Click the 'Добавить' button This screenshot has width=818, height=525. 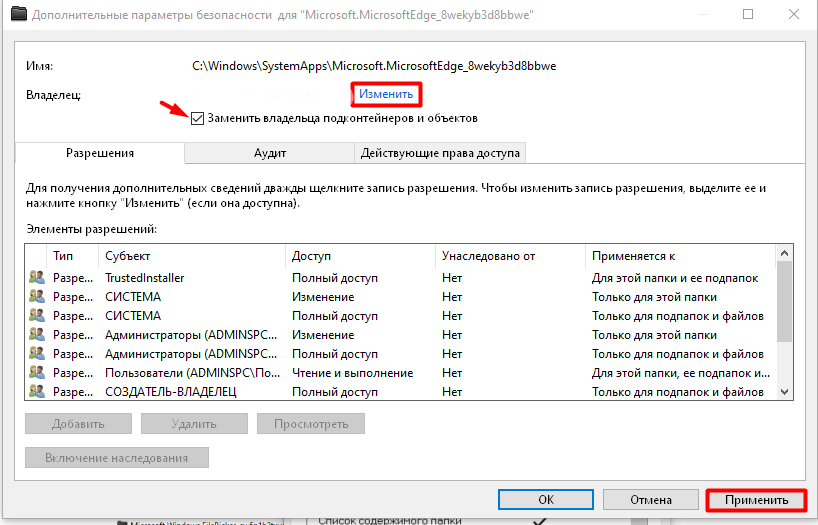pyautogui.click(x=78, y=424)
